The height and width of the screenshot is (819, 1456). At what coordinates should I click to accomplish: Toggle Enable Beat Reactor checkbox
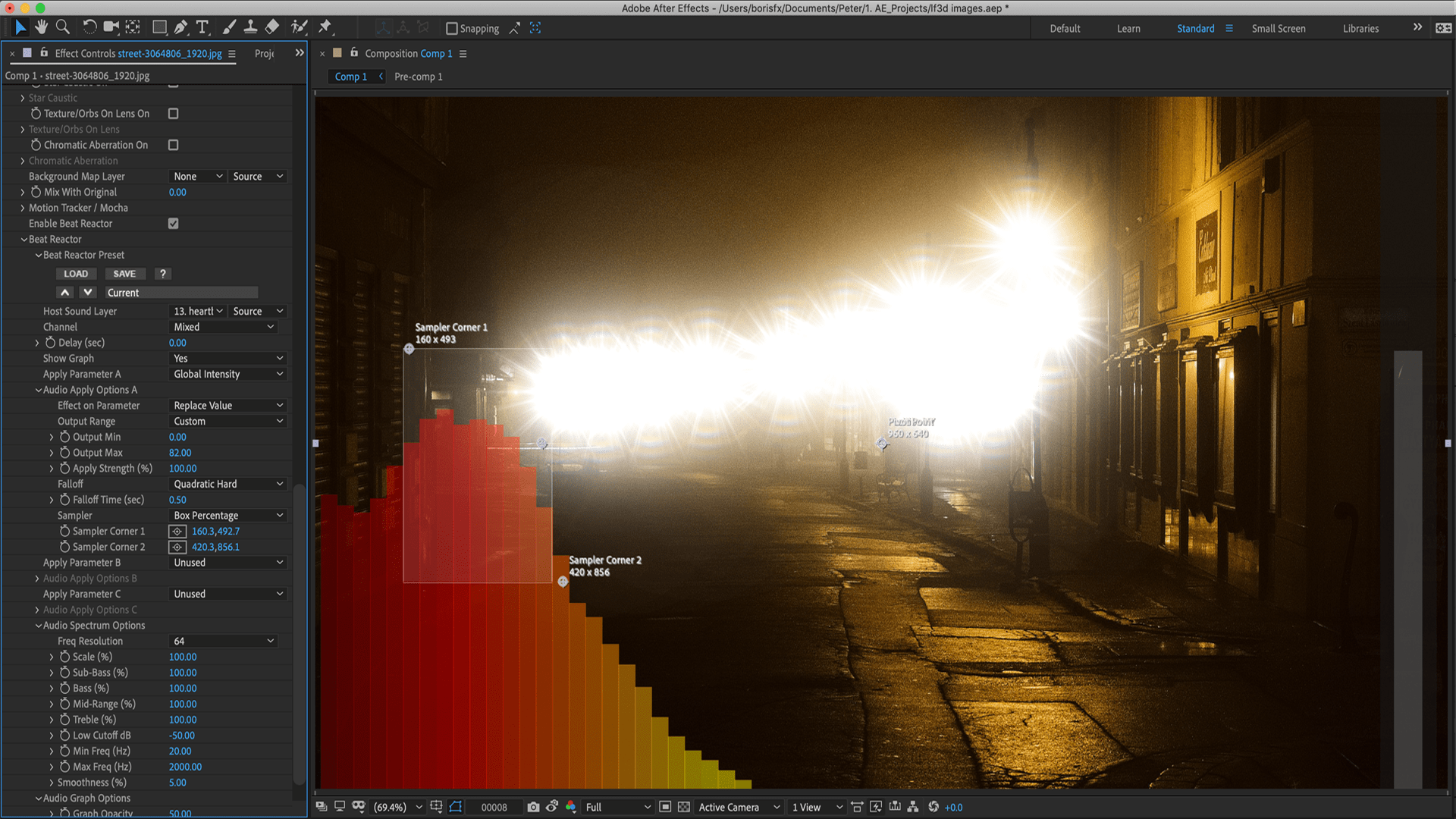173,223
